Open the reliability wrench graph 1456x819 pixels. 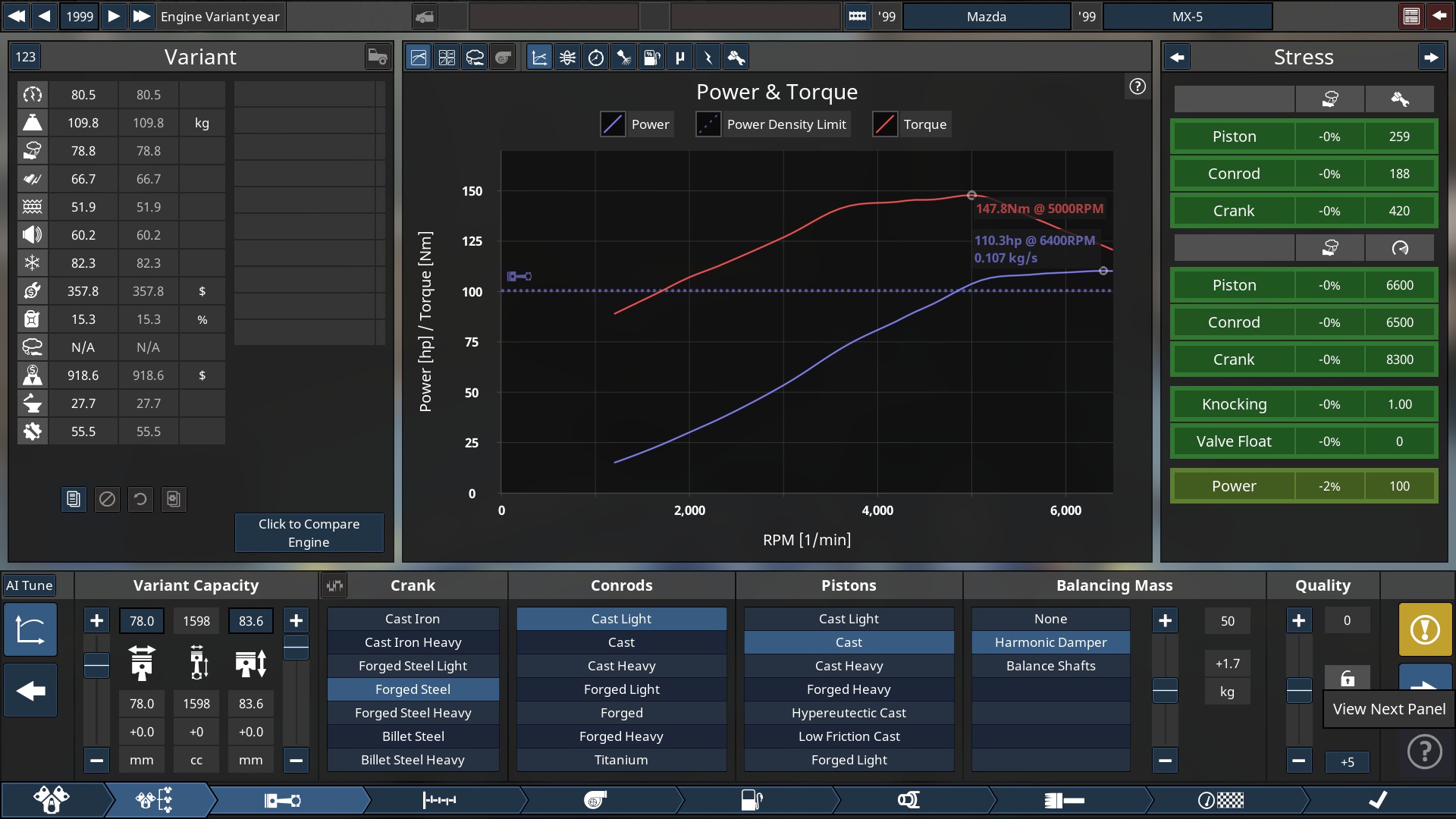point(736,57)
